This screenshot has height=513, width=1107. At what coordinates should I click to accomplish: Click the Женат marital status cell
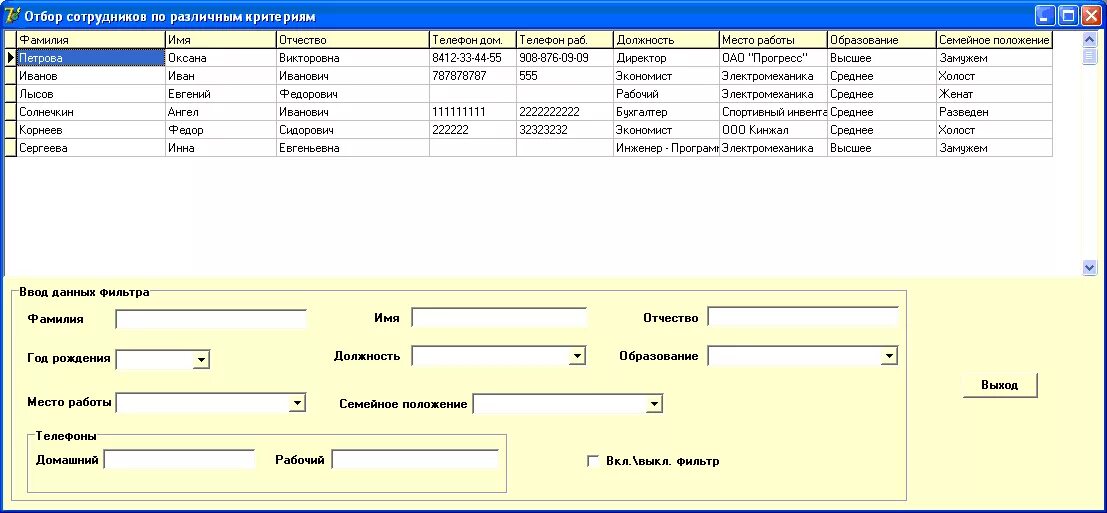995,94
